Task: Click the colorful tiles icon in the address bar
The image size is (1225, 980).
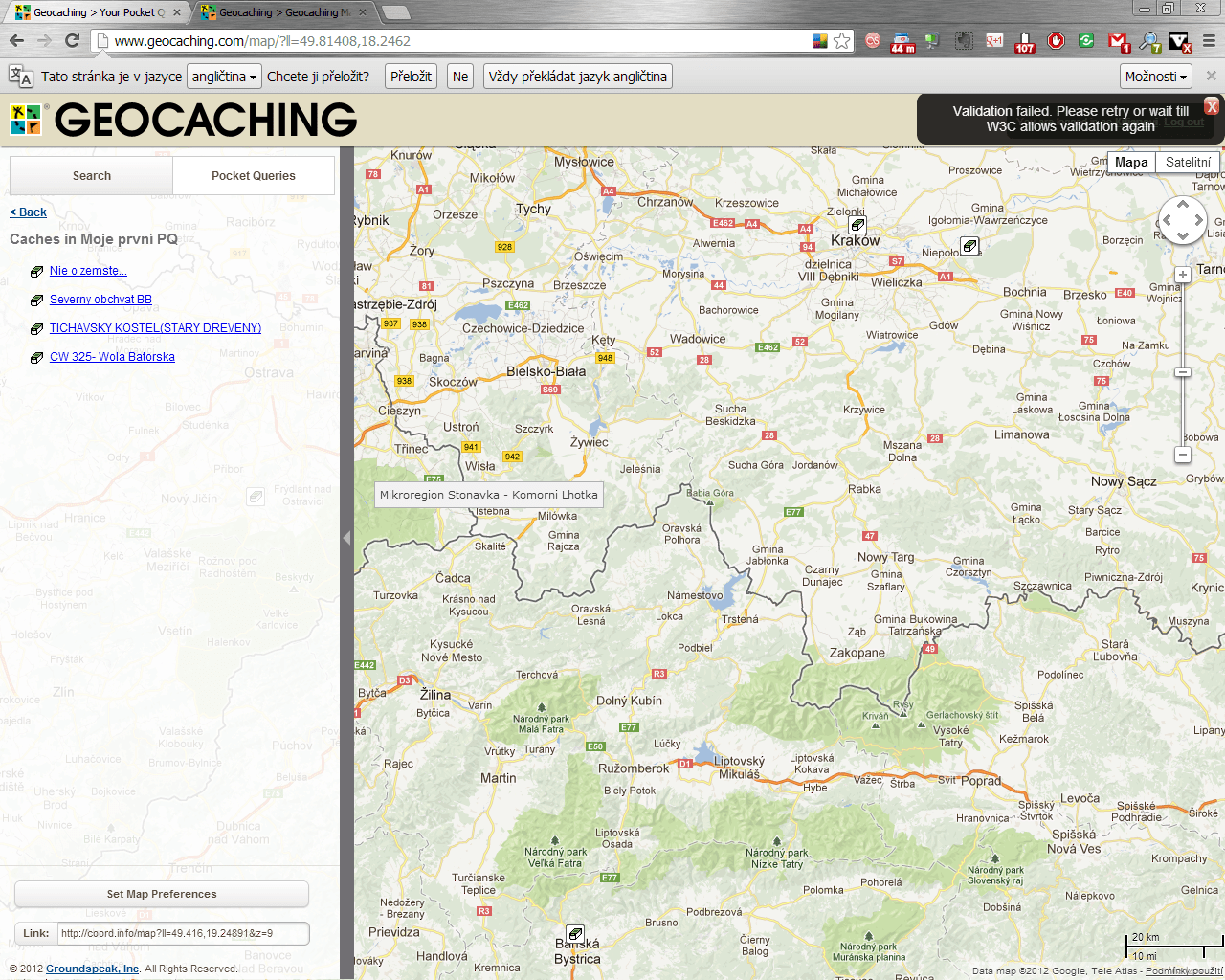Action: 819,40
